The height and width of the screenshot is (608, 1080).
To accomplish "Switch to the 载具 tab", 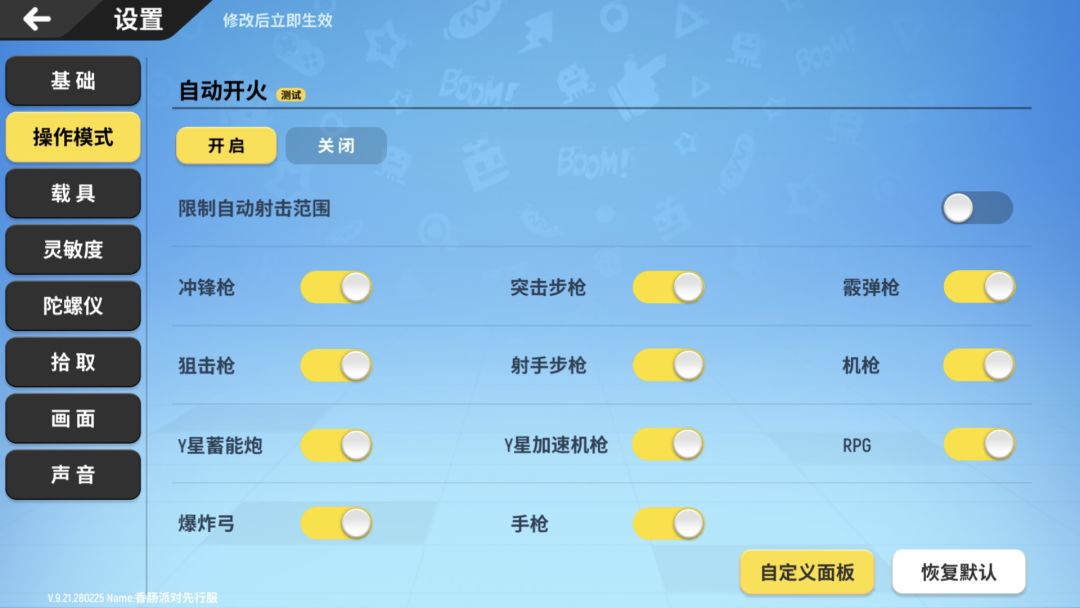I will pyautogui.click(x=73, y=193).
